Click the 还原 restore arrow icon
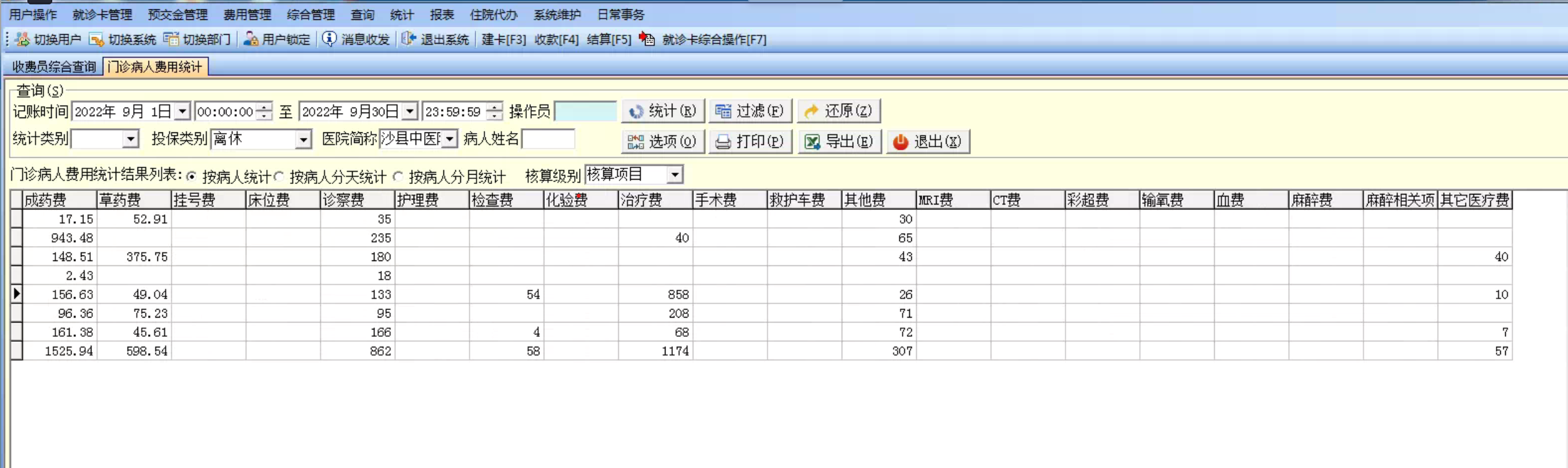This screenshot has width=1568, height=468. click(811, 111)
